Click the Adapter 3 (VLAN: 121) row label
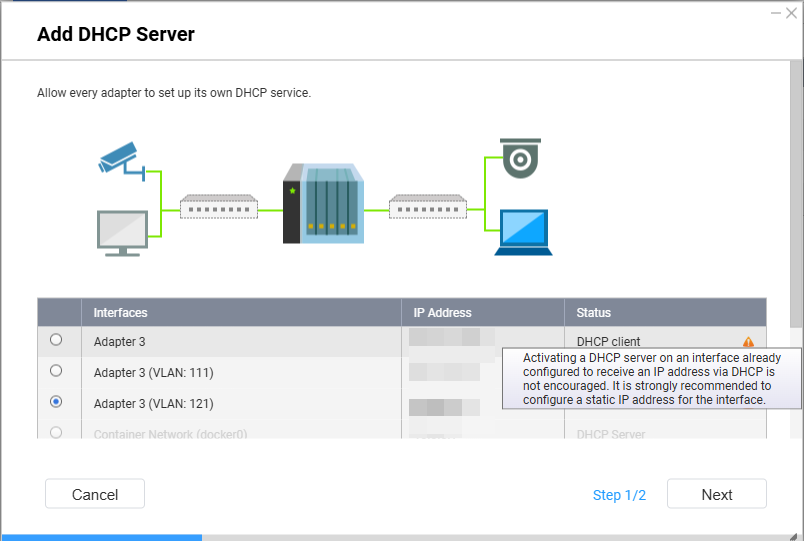 (153, 404)
